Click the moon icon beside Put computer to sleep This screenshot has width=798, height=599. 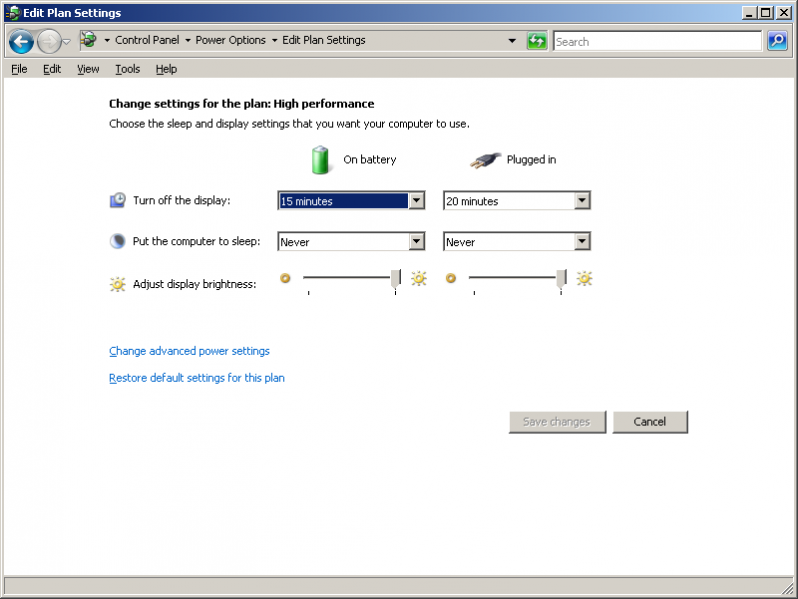tap(118, 241)
